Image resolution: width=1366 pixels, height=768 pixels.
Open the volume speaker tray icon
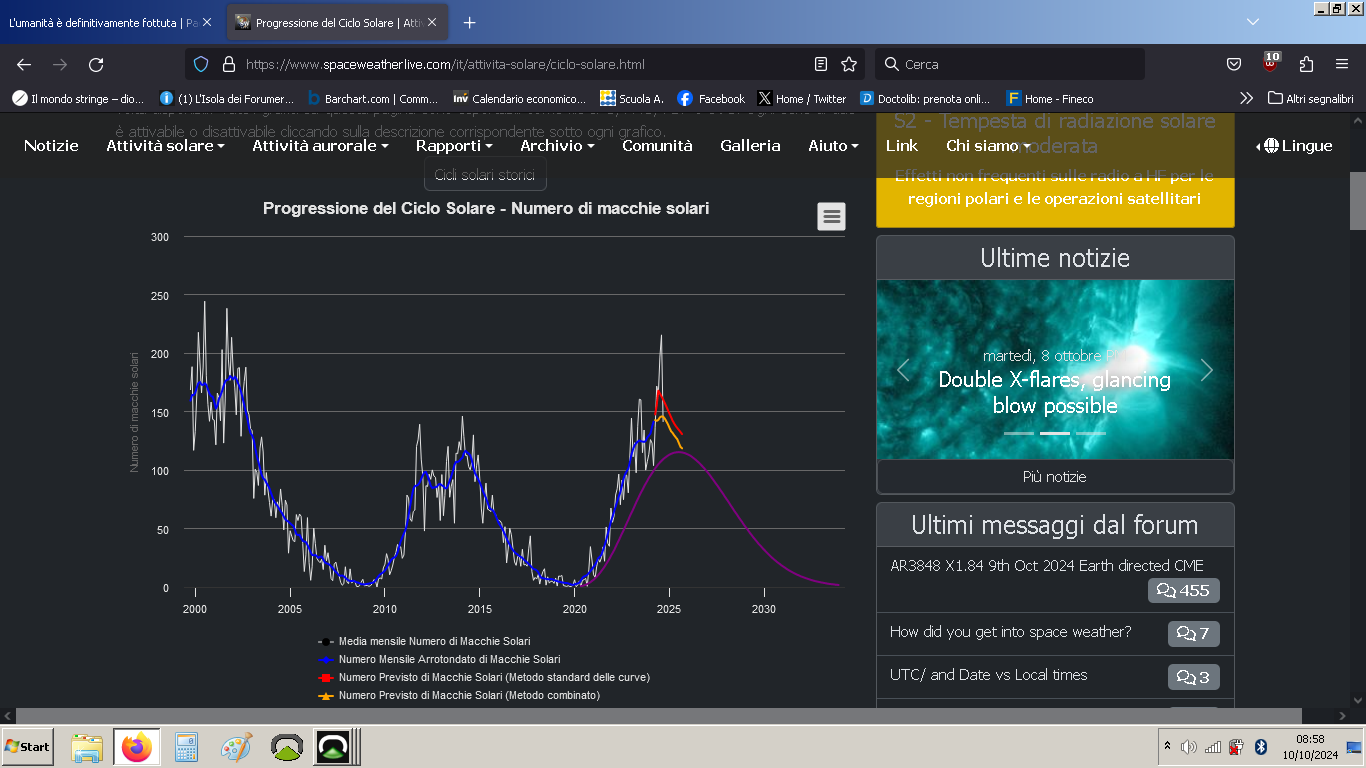point(1188,747)
